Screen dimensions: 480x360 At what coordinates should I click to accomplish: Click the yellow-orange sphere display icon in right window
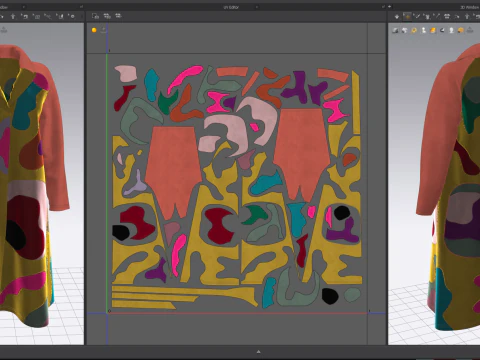pos(461,30)
